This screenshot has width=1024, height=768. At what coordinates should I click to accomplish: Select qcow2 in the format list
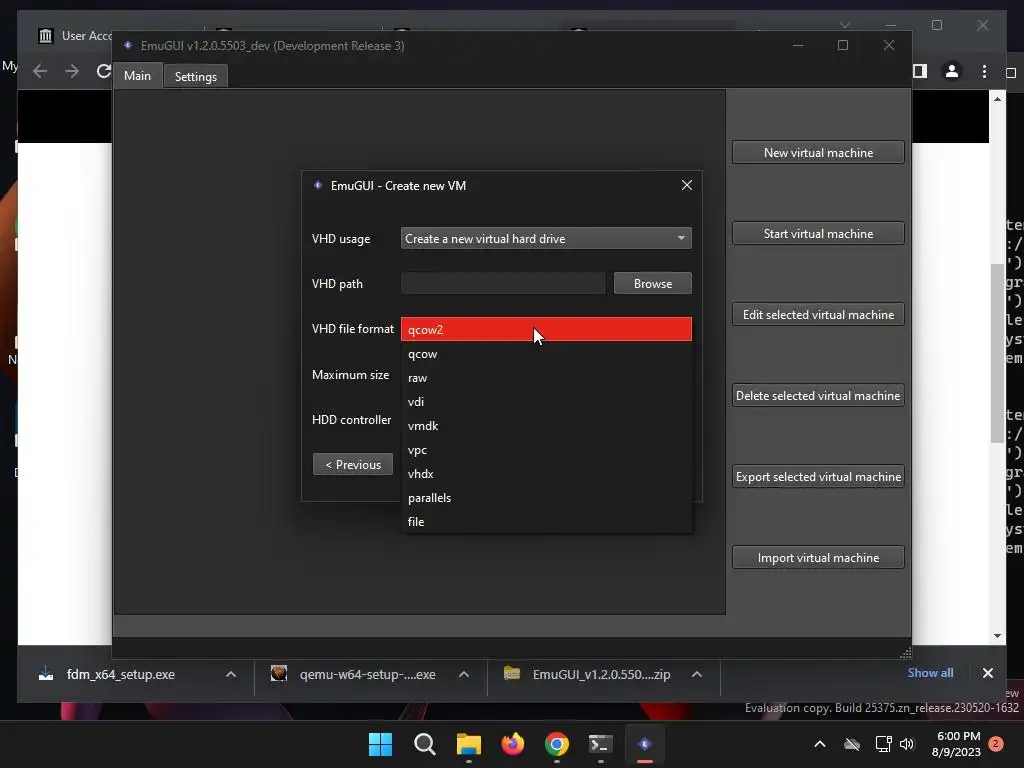[546, 329]
